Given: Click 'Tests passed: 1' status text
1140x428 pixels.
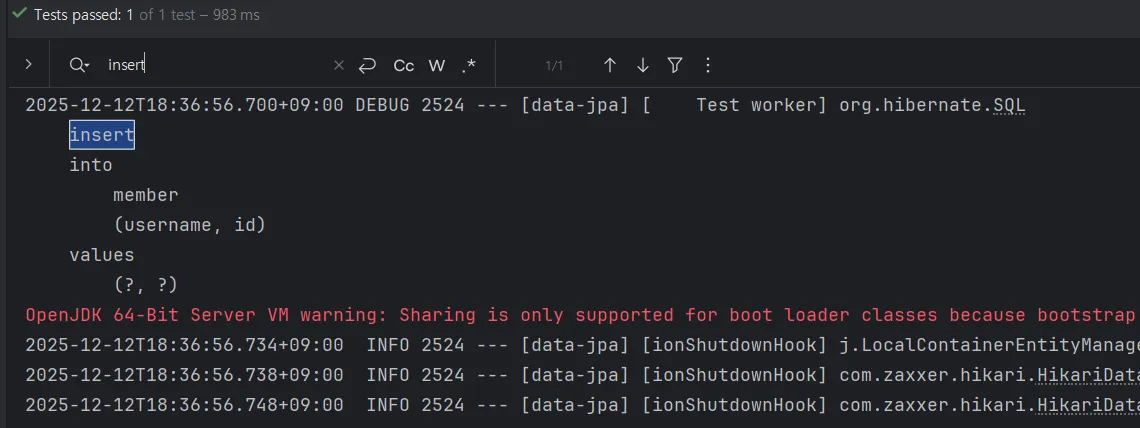Looking at the screenshot, I should pyautogui.click(x=84, y=15).
